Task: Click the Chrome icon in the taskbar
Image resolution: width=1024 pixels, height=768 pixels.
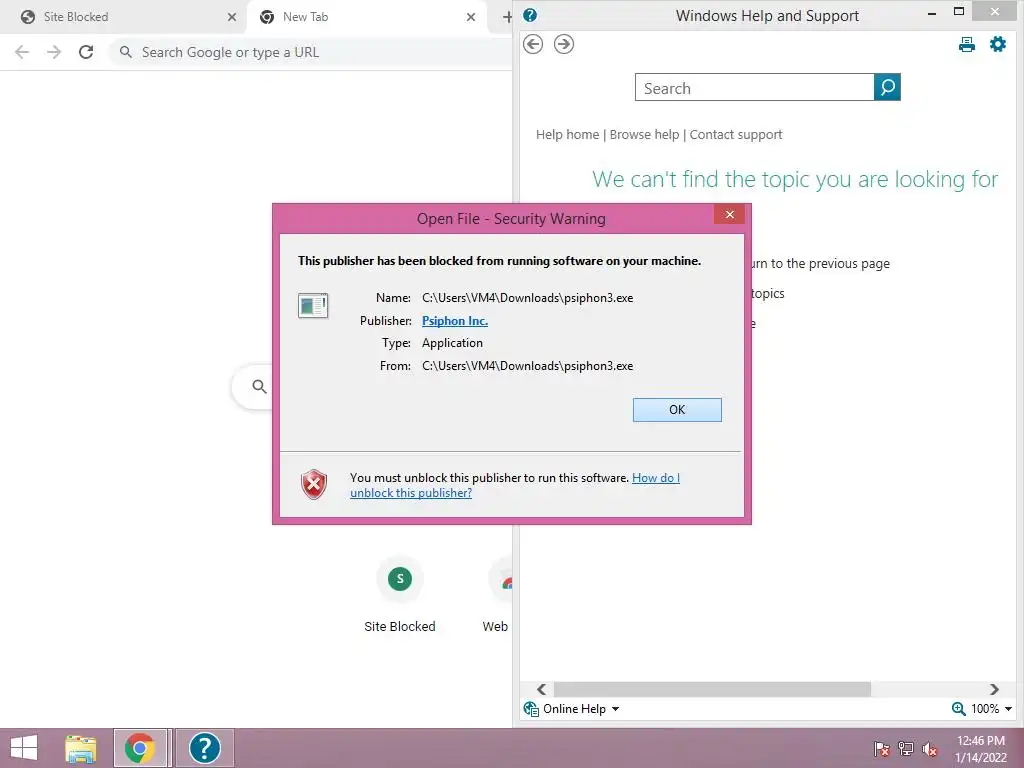Action: point(140,748)
